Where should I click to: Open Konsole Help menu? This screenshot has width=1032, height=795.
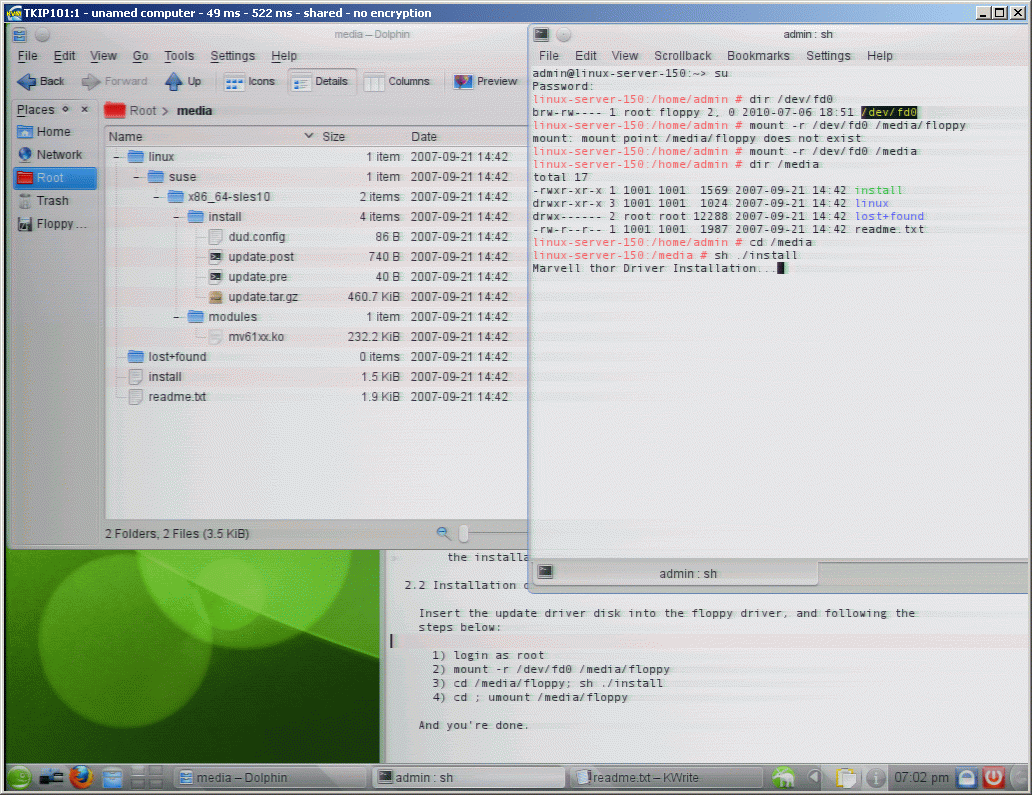click(879, 56)
